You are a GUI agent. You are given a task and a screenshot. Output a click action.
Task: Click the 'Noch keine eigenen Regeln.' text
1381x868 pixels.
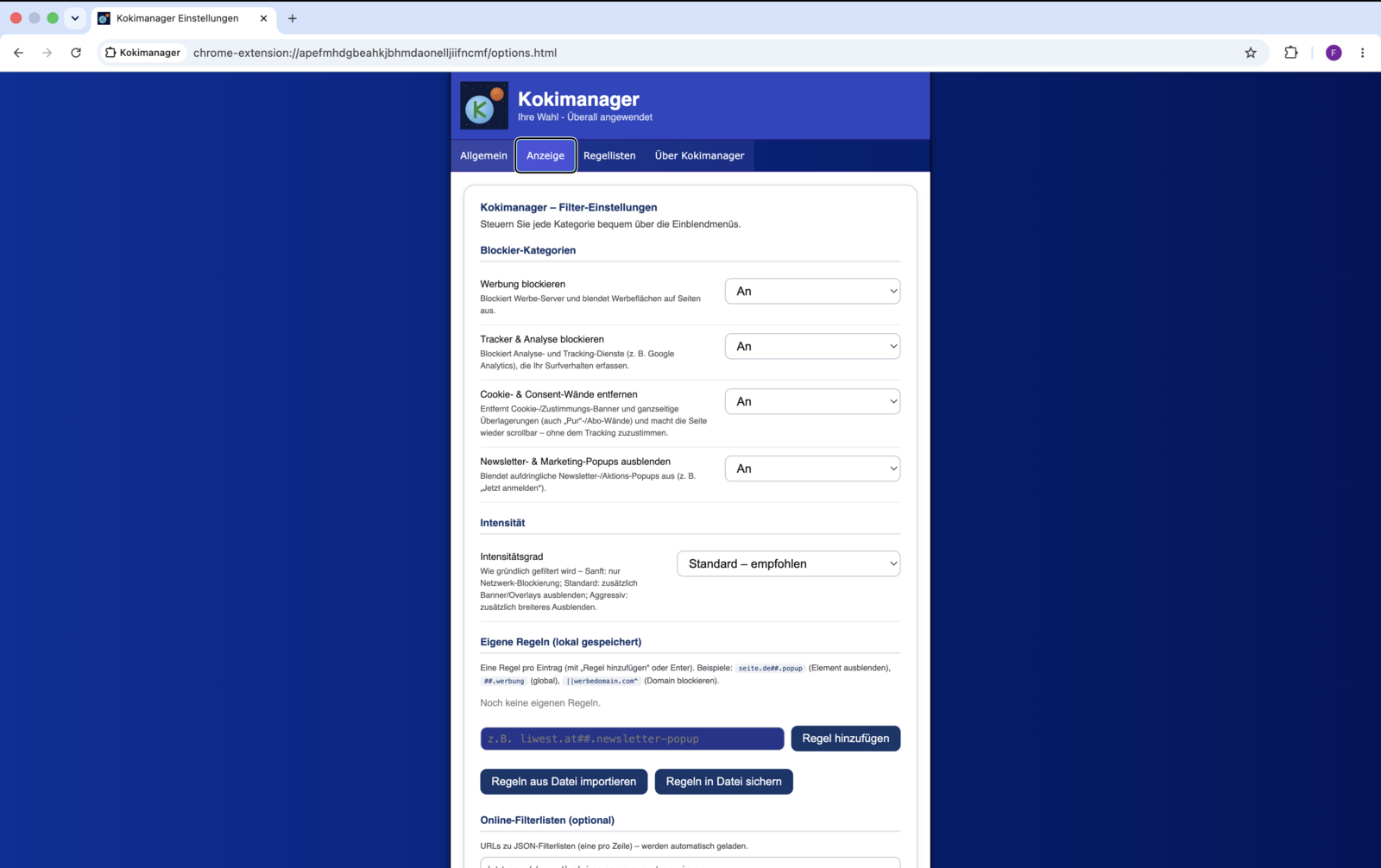[x=540, y=702]
